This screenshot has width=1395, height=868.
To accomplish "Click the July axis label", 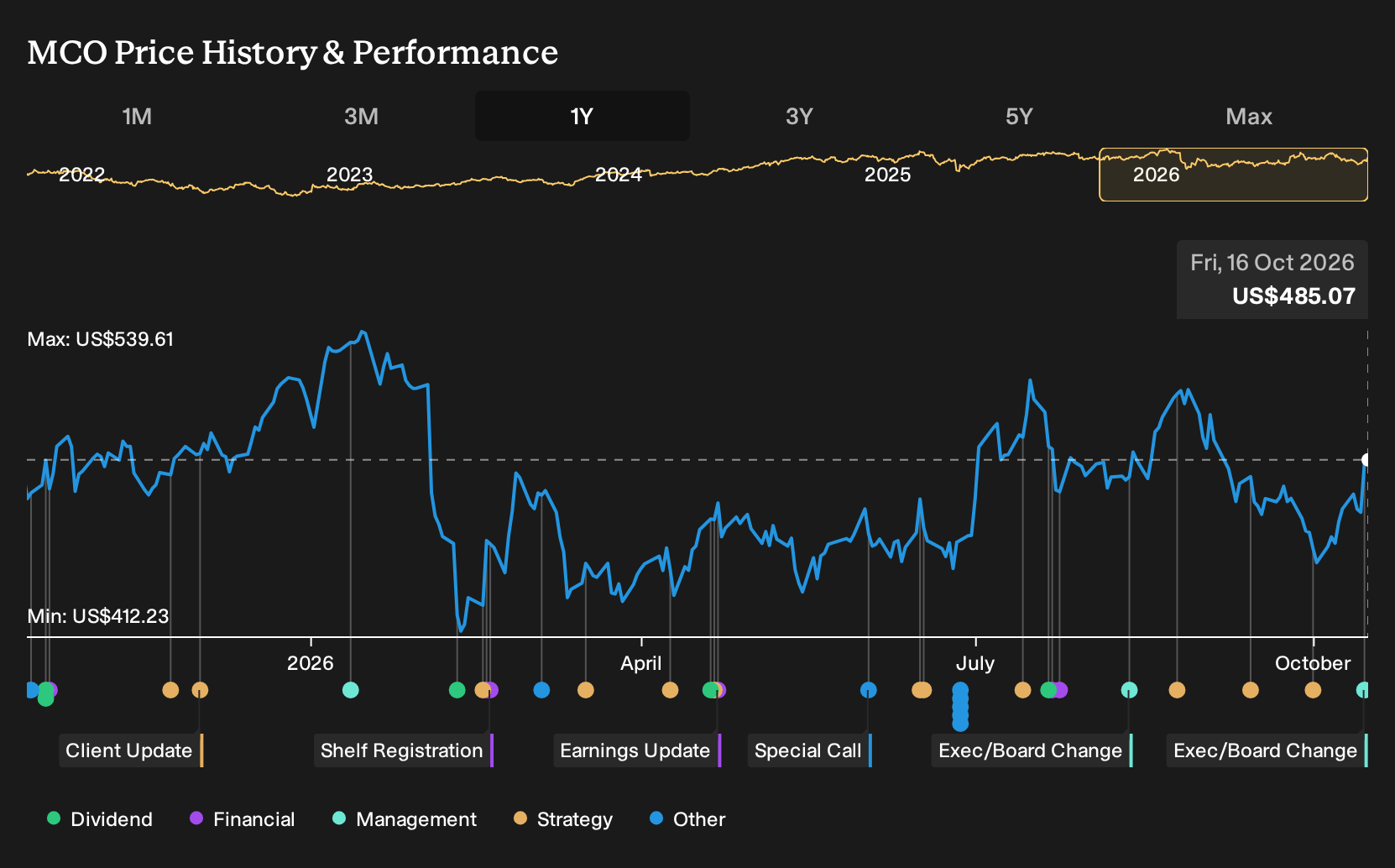I will tap(975, 663).
